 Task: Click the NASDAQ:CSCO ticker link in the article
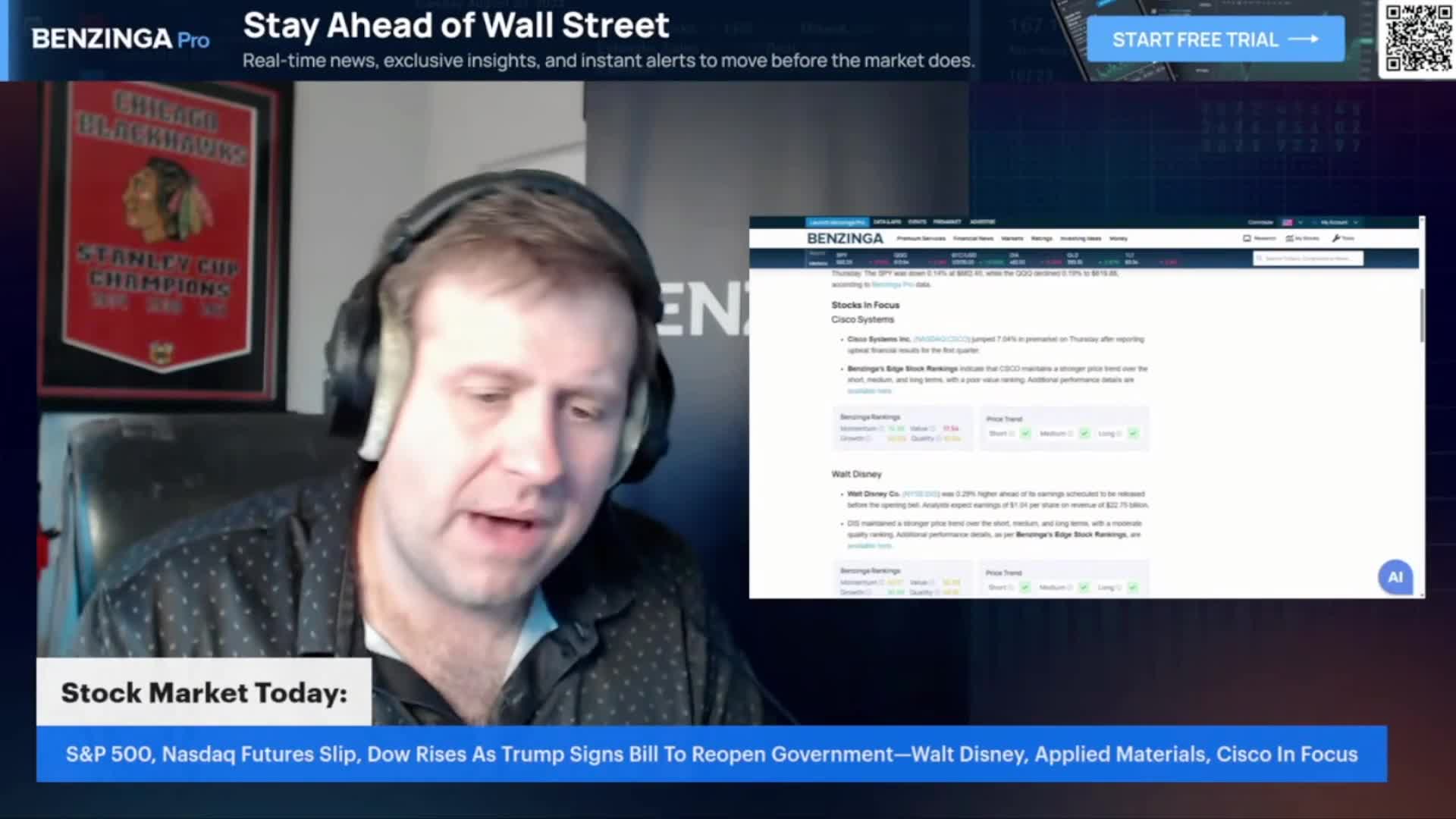click(940, 340)
